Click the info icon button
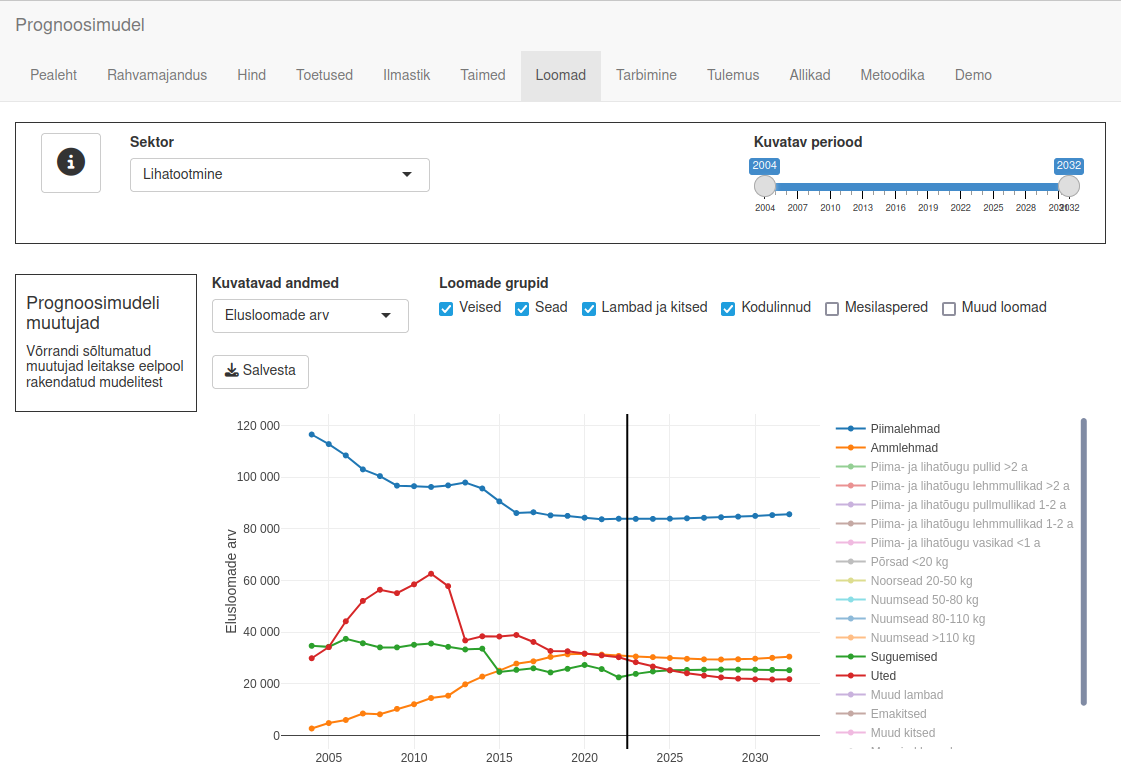1121x770 pixels. point(71,162)
